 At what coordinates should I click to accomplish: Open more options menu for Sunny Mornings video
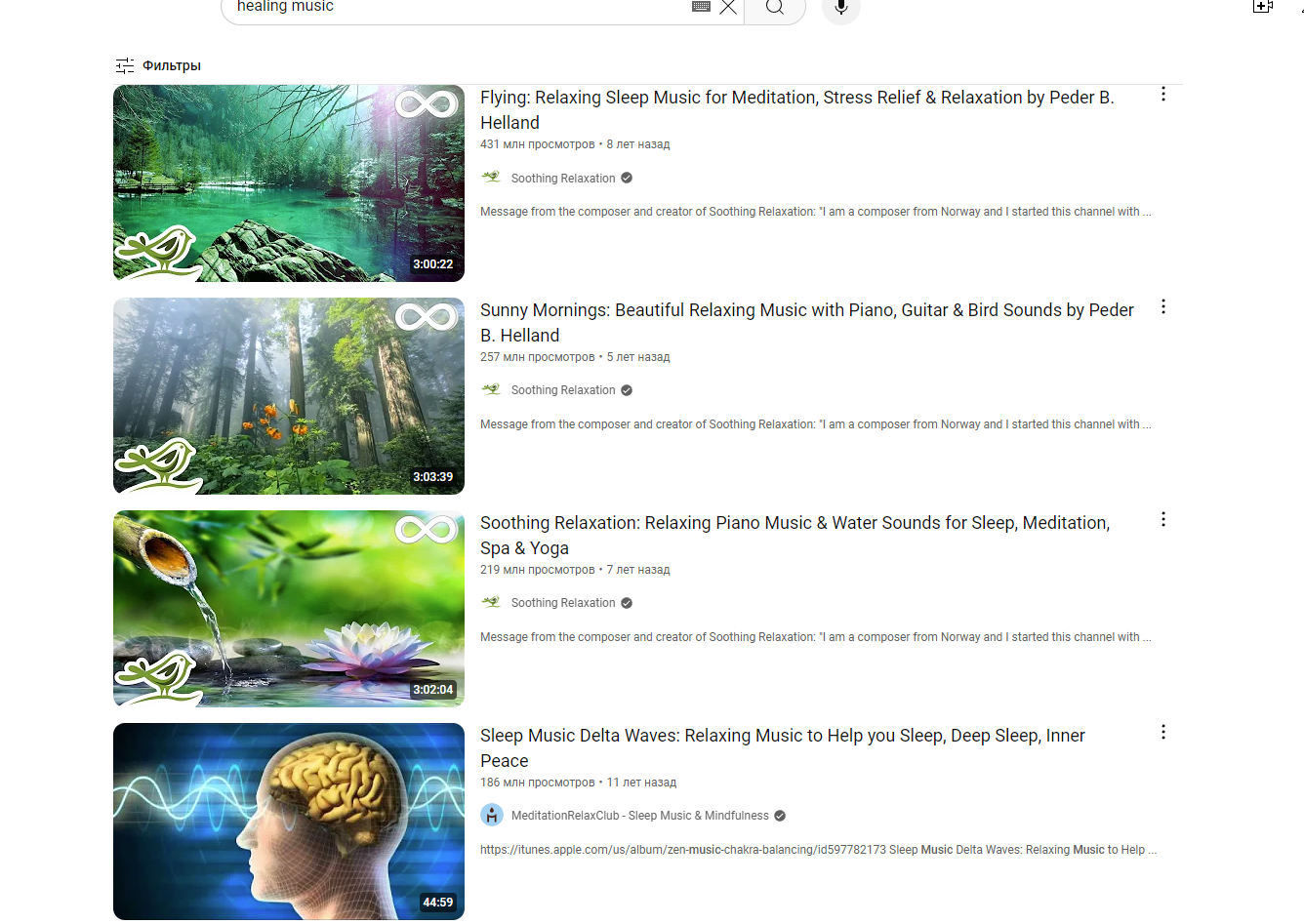[1163, 307]
